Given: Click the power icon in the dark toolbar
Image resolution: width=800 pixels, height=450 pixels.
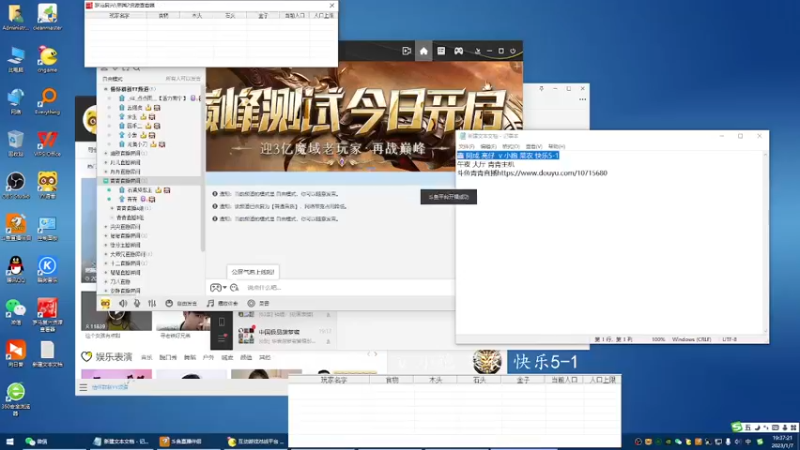Looking at the screenshot, I should click(513, 51).
